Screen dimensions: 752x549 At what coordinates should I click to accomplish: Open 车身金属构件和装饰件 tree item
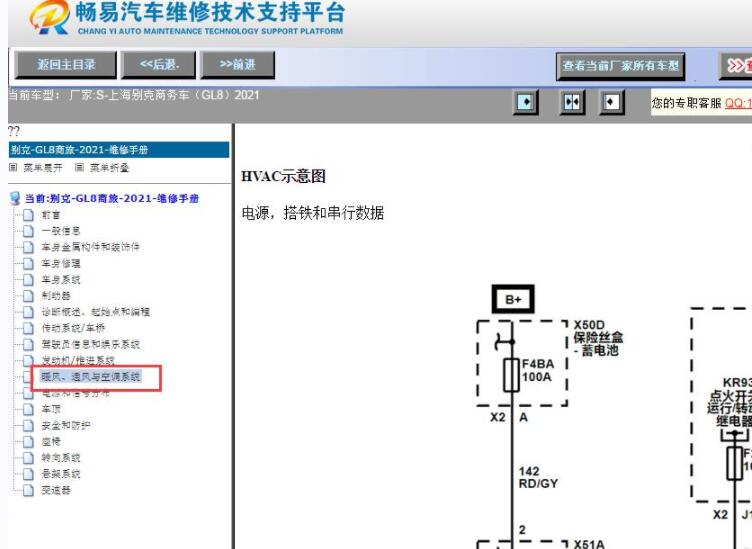[x=91, y=247]
